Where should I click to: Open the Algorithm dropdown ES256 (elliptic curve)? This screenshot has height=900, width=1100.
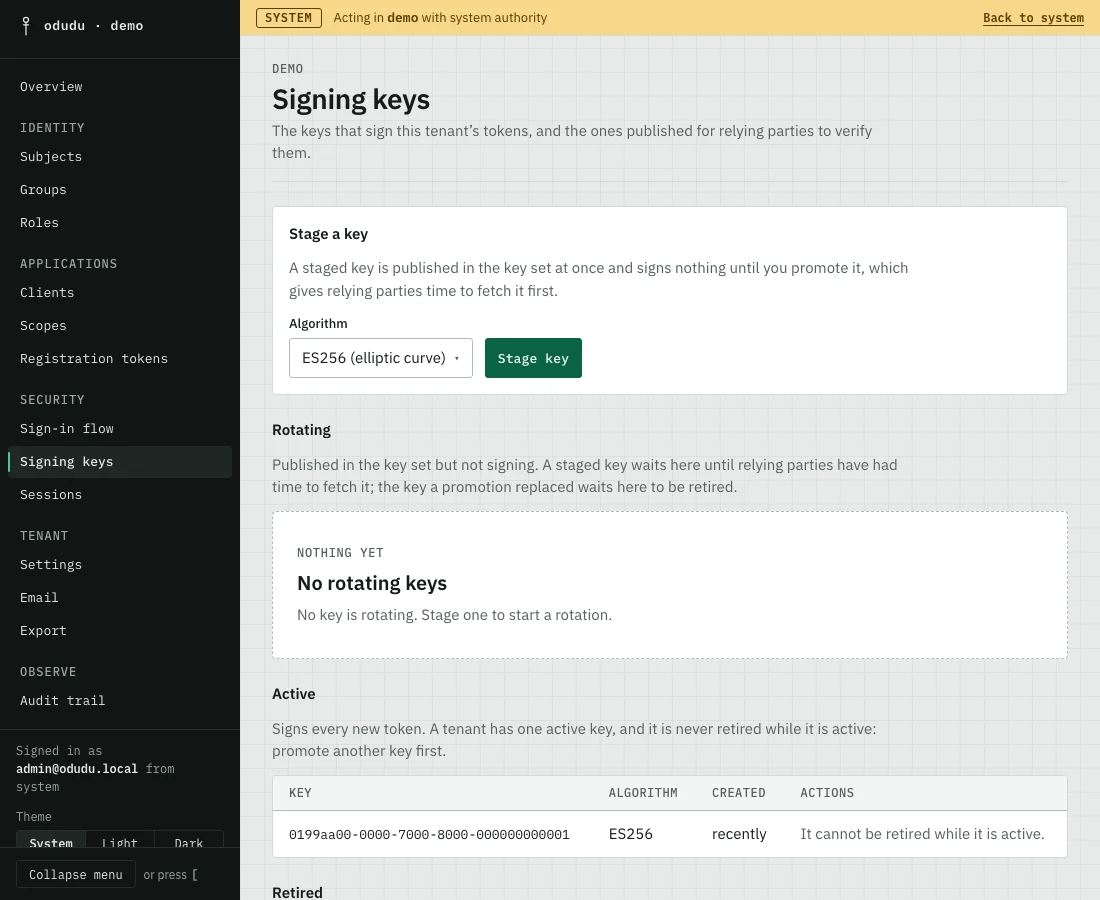pyautogui.click(x=381, y=358)
